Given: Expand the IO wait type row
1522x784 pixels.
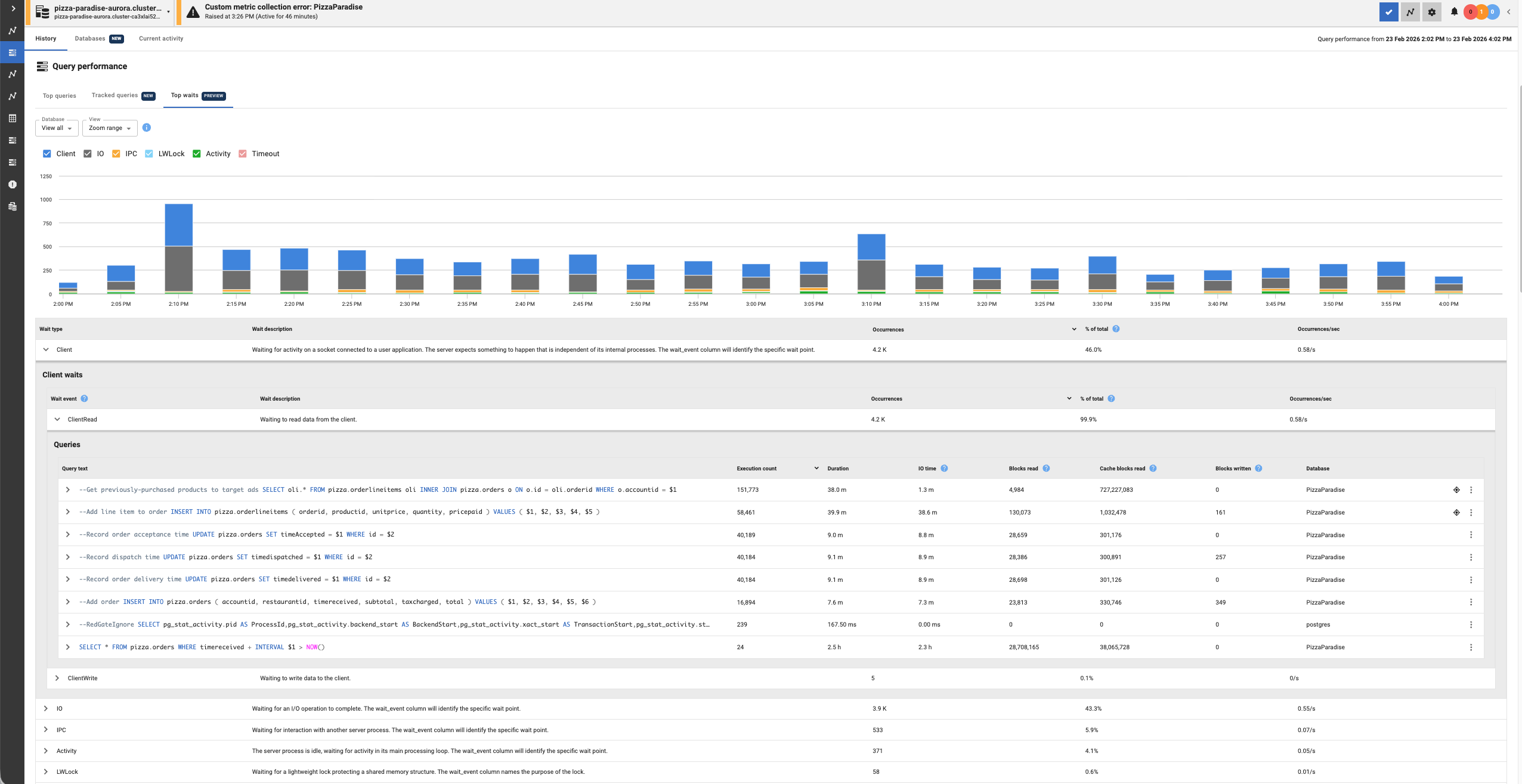Looking at the screenshot, I should [46, 709].
